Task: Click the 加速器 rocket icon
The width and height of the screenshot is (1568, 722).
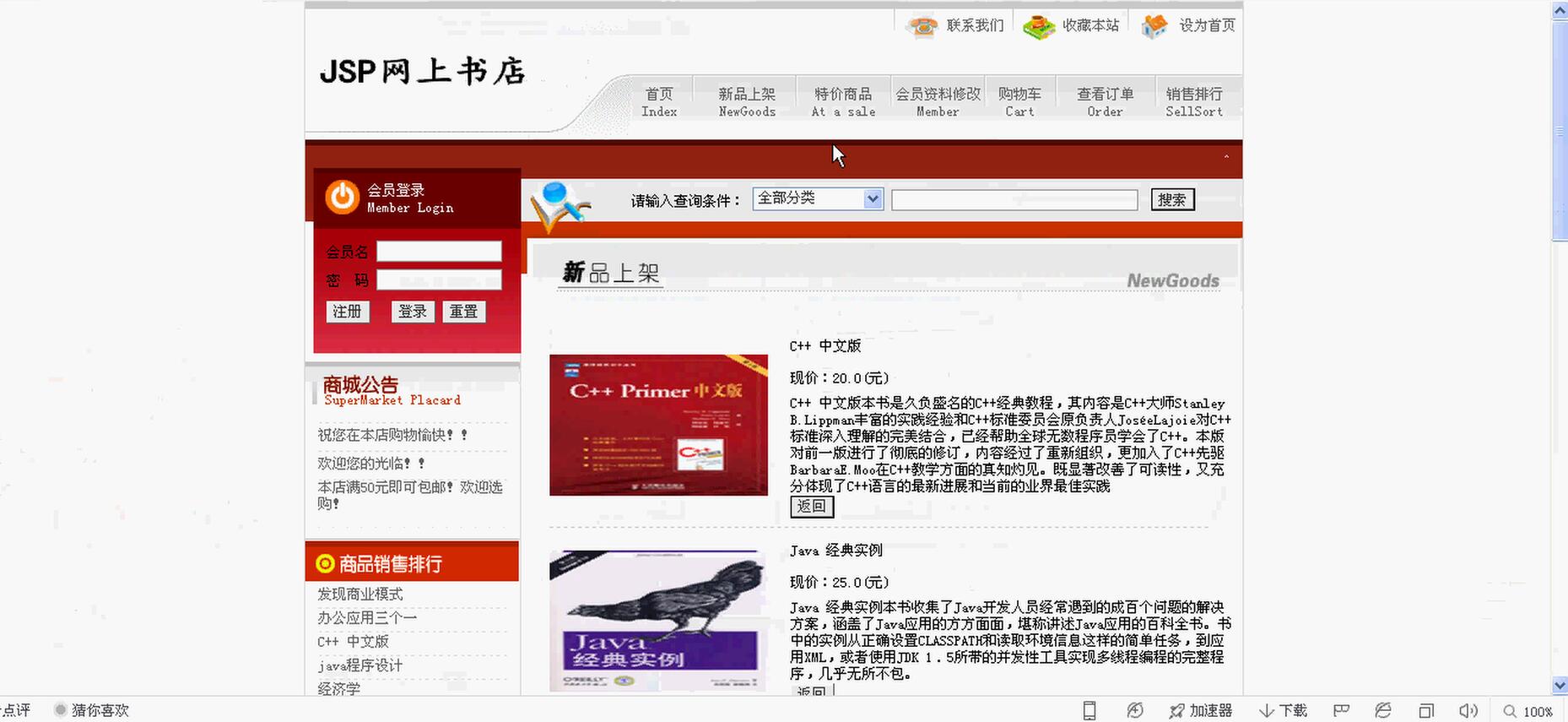Action: [x=1176, y=711]
